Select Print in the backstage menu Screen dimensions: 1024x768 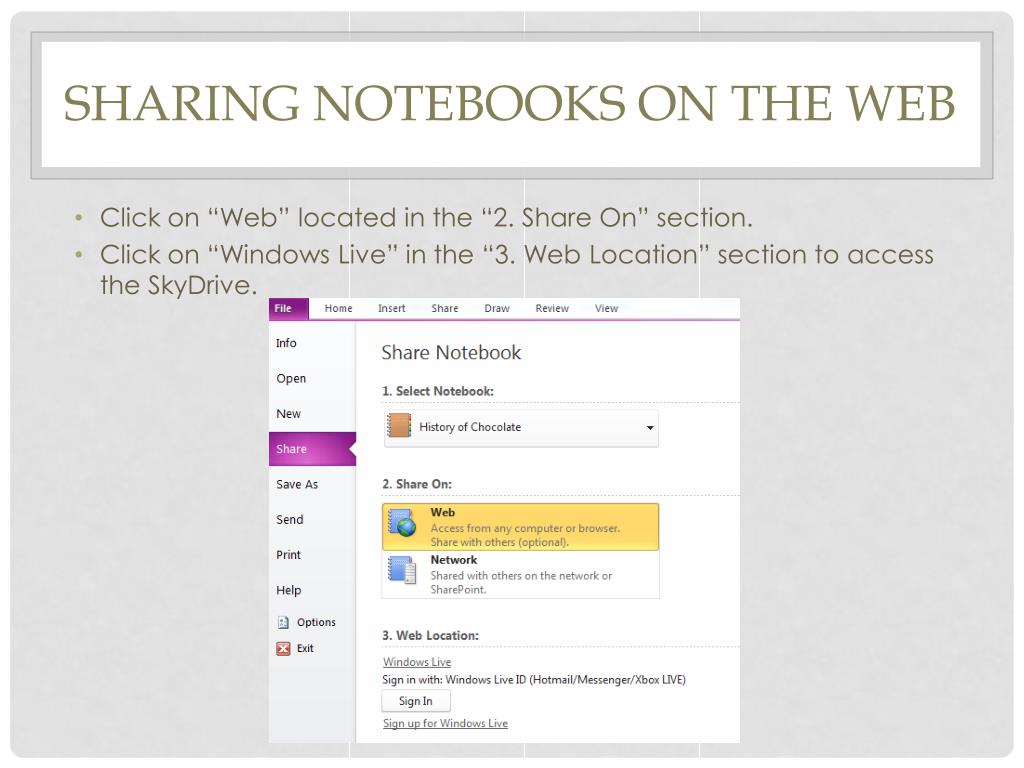[312, 554]
